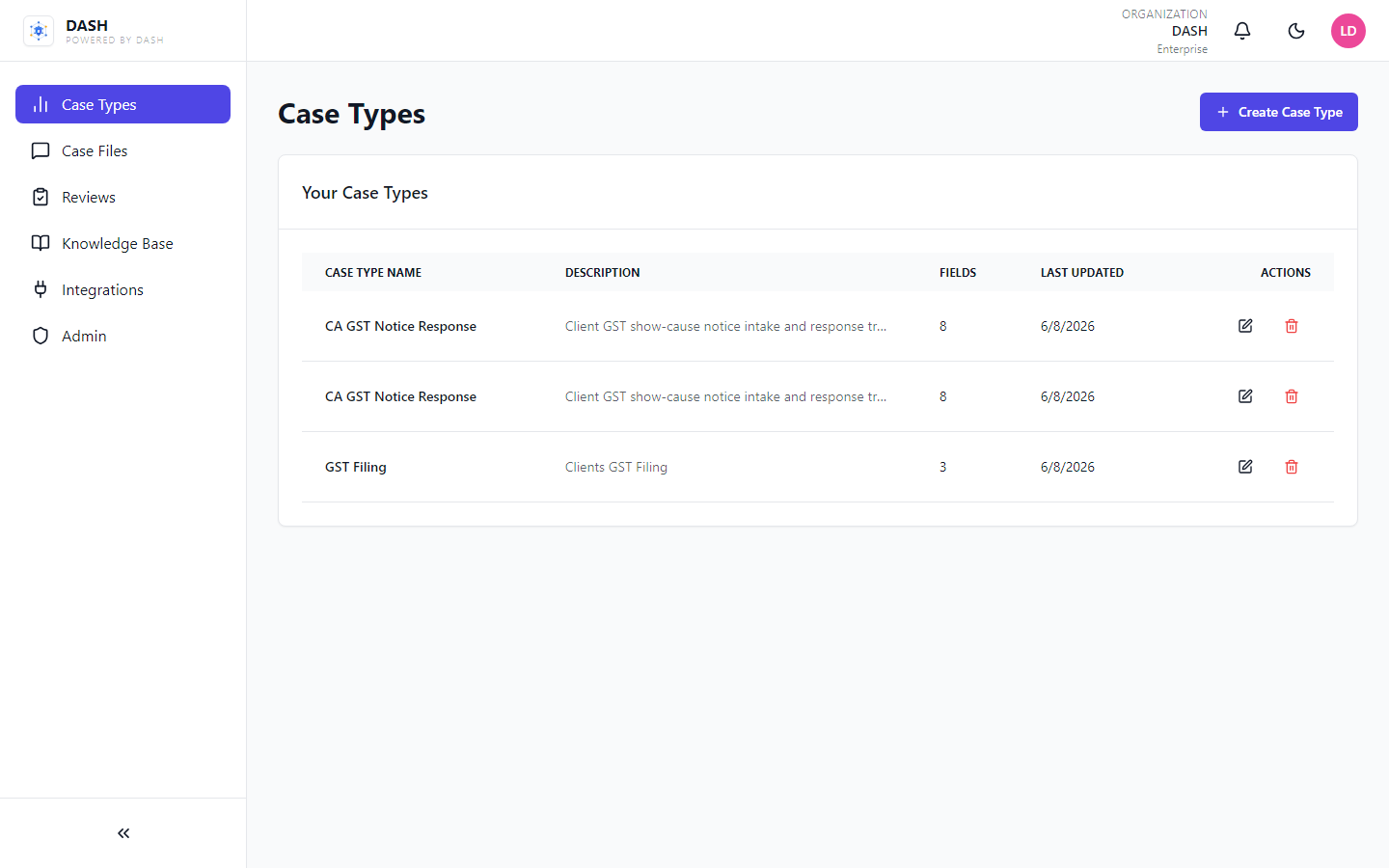This screenshot has height=868, width=1389.
Task: Click the Create Case Type button
Action: tap(1279, 112)
